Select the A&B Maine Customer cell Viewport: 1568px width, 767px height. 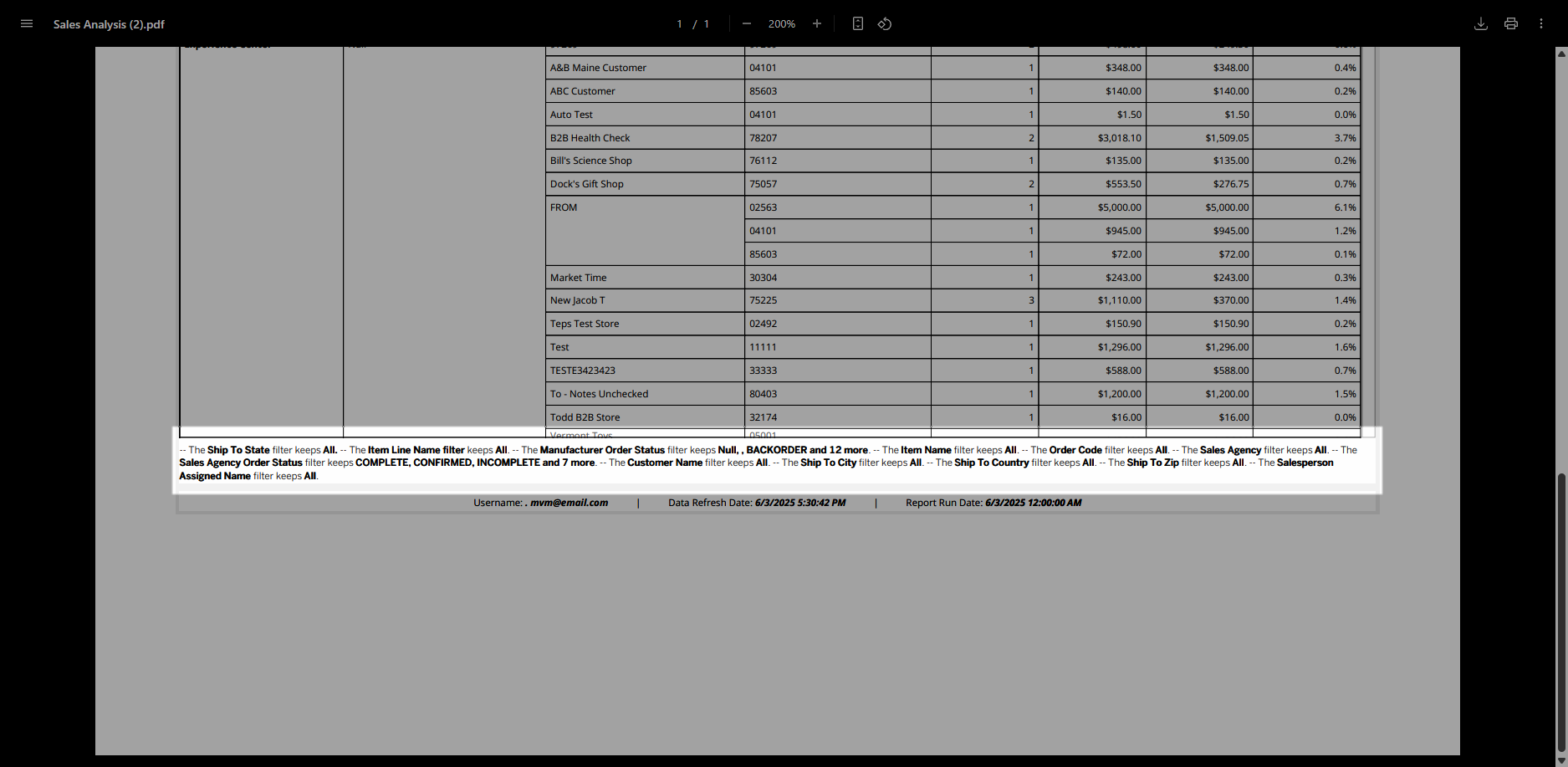[645, 68]
